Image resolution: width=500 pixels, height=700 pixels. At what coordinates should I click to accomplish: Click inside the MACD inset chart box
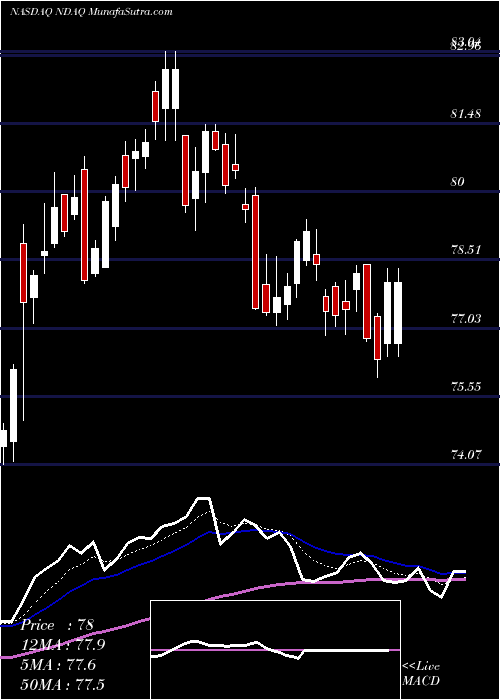coord(275,650)
